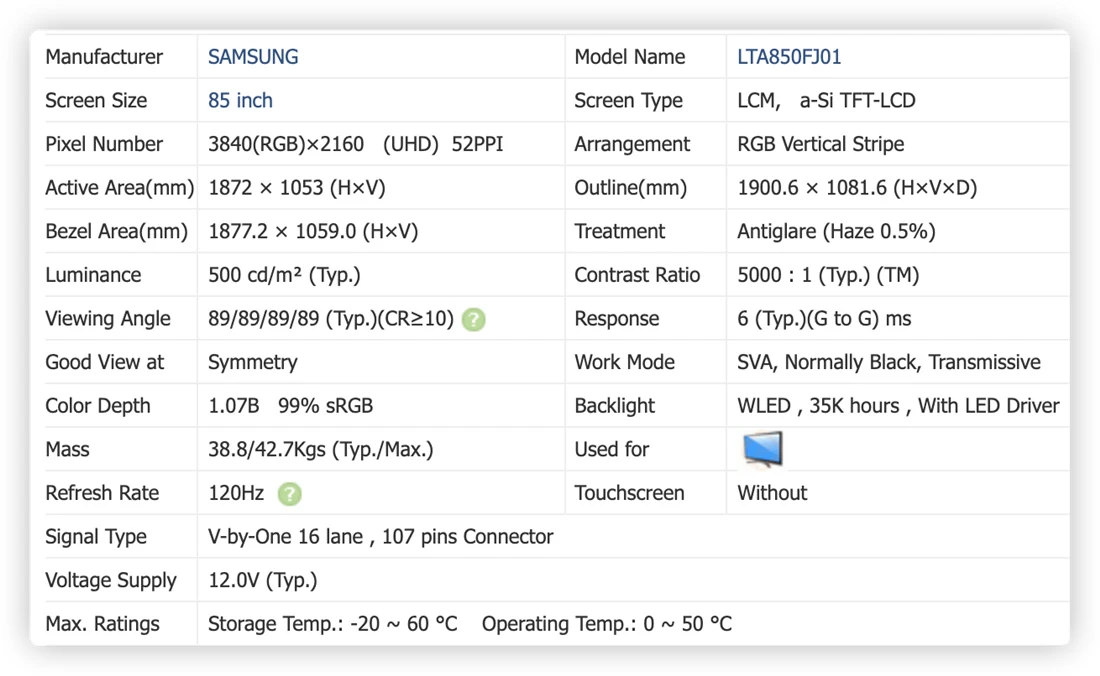Click the 6 (Typ.)(G to G) ms value

(824, 318)
